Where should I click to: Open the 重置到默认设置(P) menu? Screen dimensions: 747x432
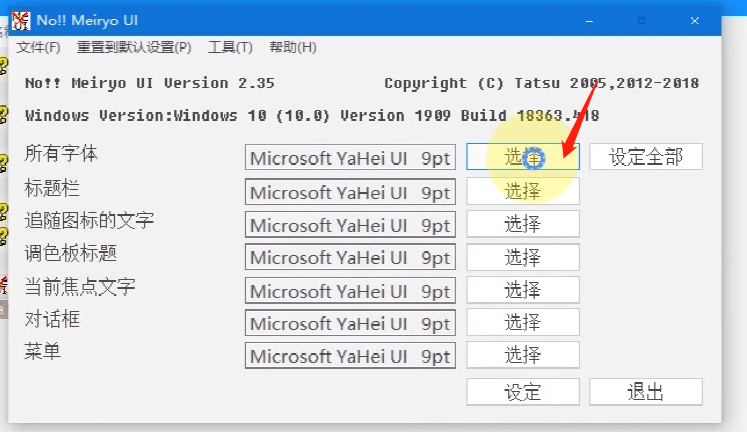(x=134, y=48)
